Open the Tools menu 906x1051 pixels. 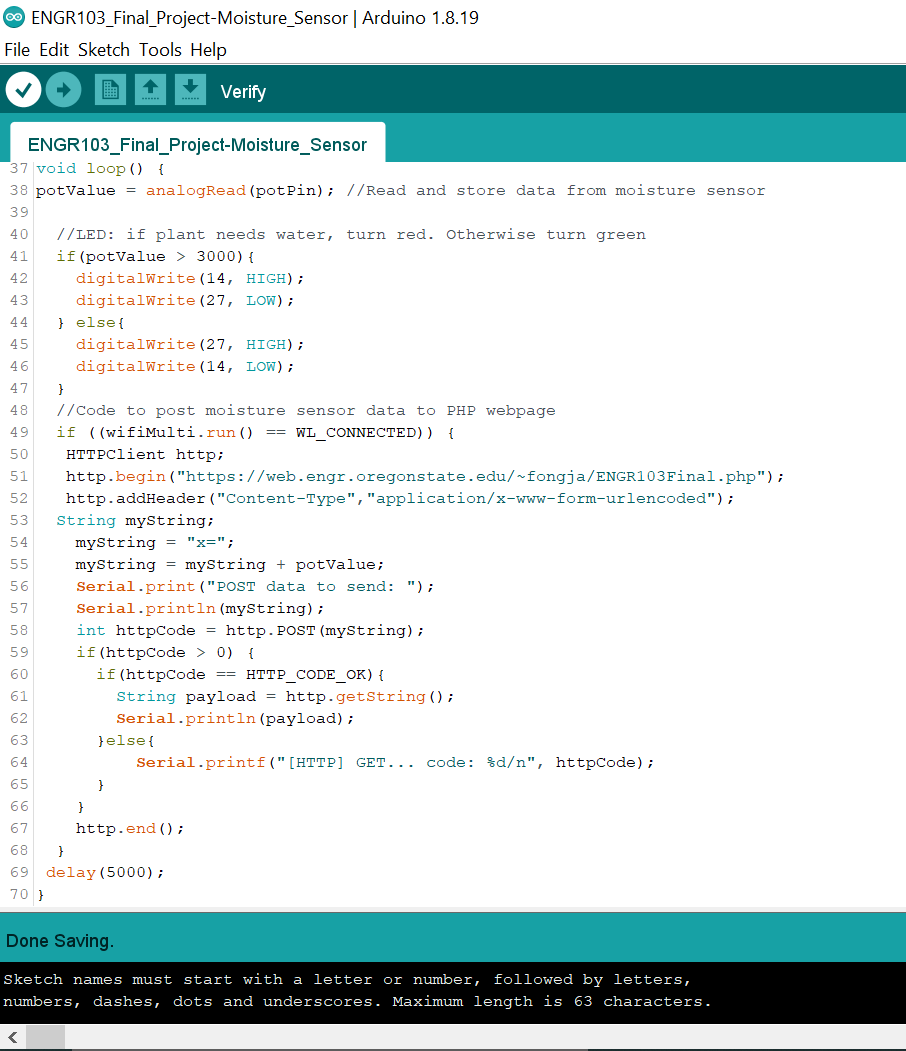pyautogui.click(x=160, y=50)
